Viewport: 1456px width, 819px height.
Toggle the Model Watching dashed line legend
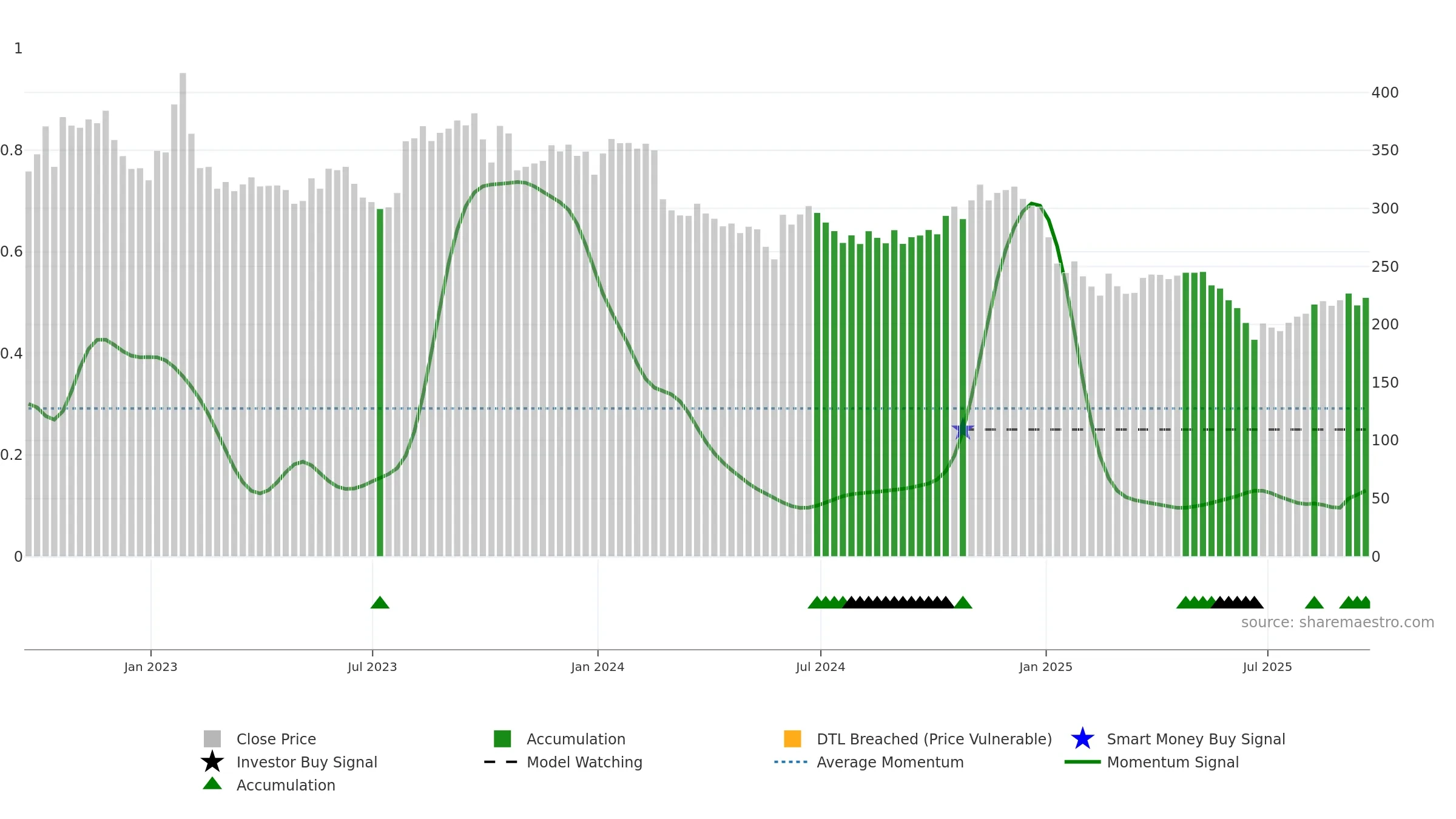pyautogui.click(x=501, y=762)
